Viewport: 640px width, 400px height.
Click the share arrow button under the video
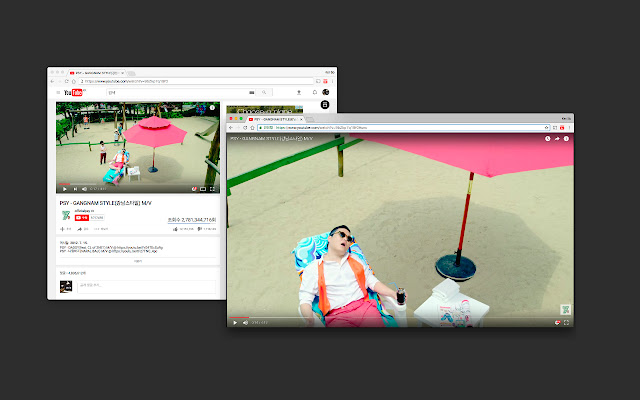click(x=83, y=229)
